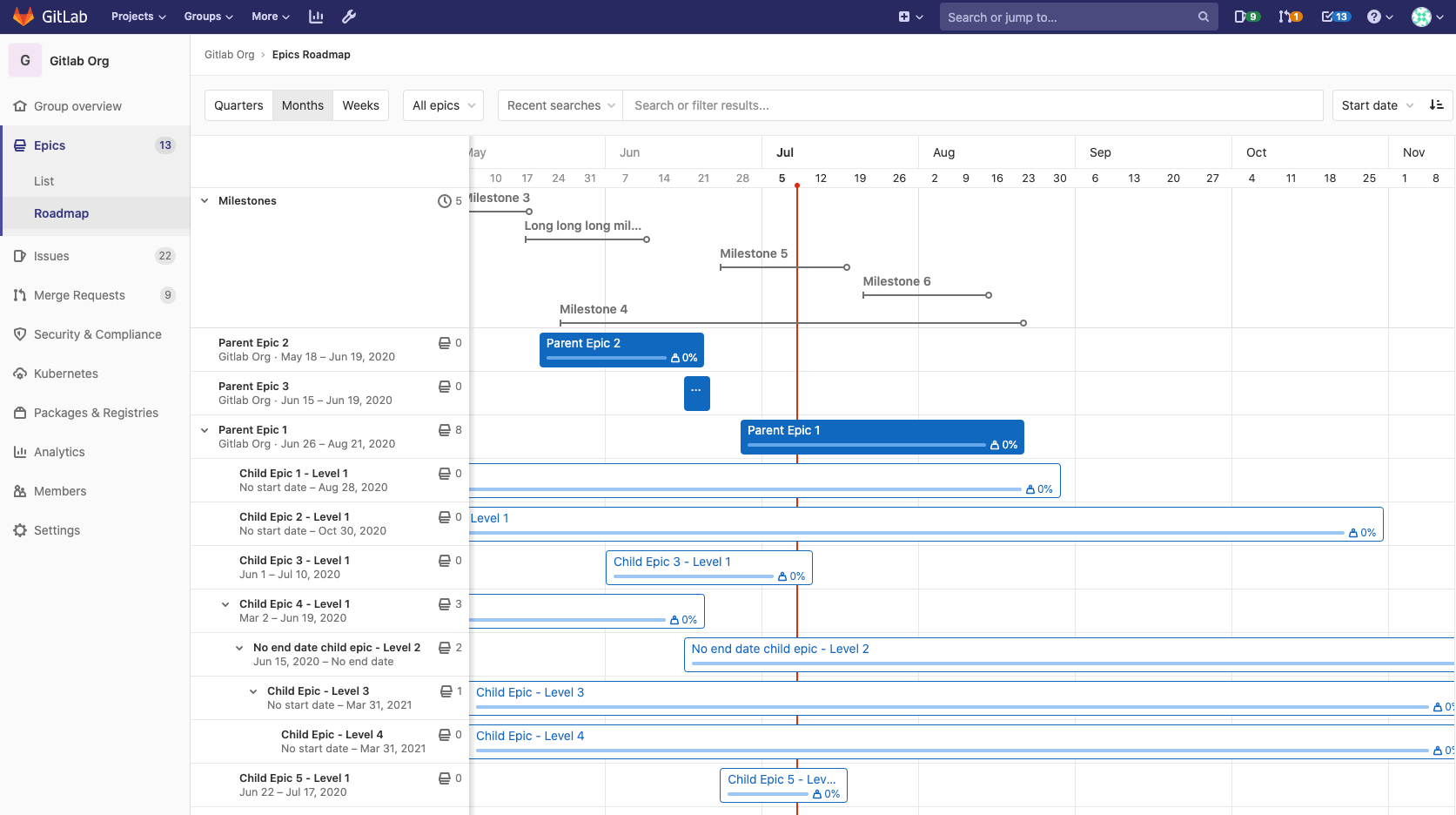The width and height of the screenshot is (1456, 815).
Task: Collapse Parent Epic 1 using its chevron
Action: click(205, 429)
